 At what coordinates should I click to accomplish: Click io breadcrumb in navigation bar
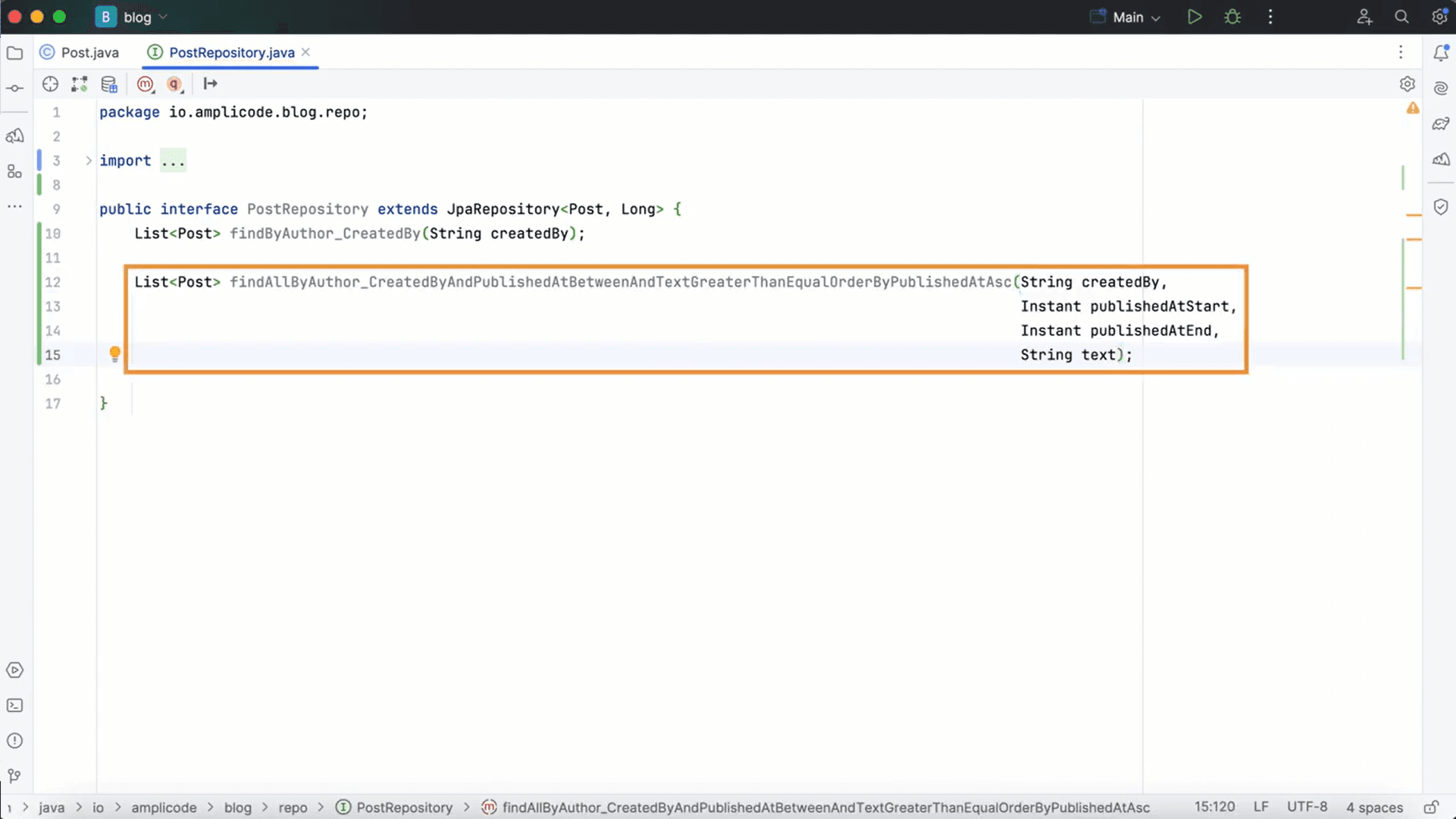[98, 808]
